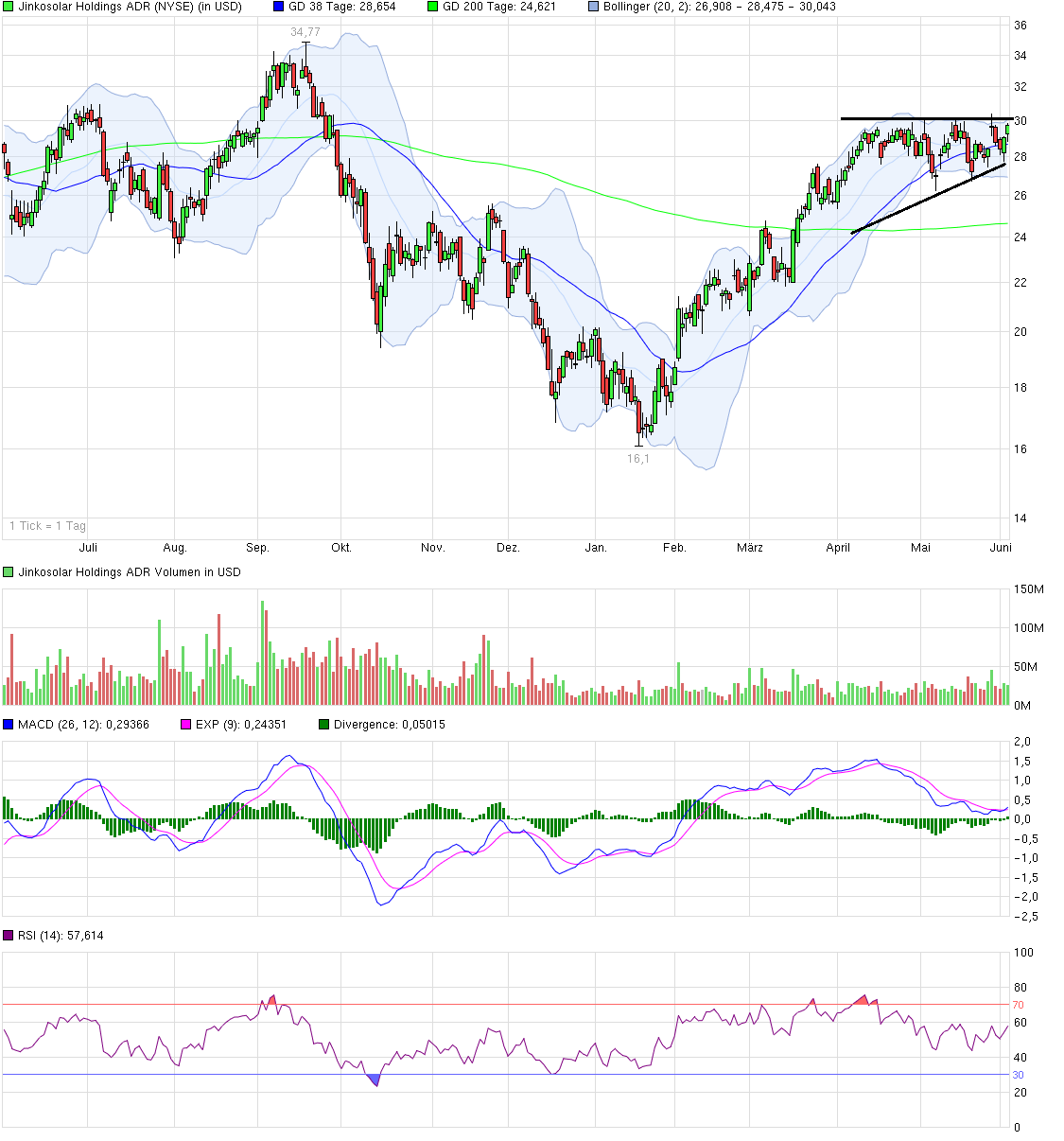Click the red overbought RSI peak in September
This screenshot has height=1141, width=1064.
click(x=271, y=1000)
